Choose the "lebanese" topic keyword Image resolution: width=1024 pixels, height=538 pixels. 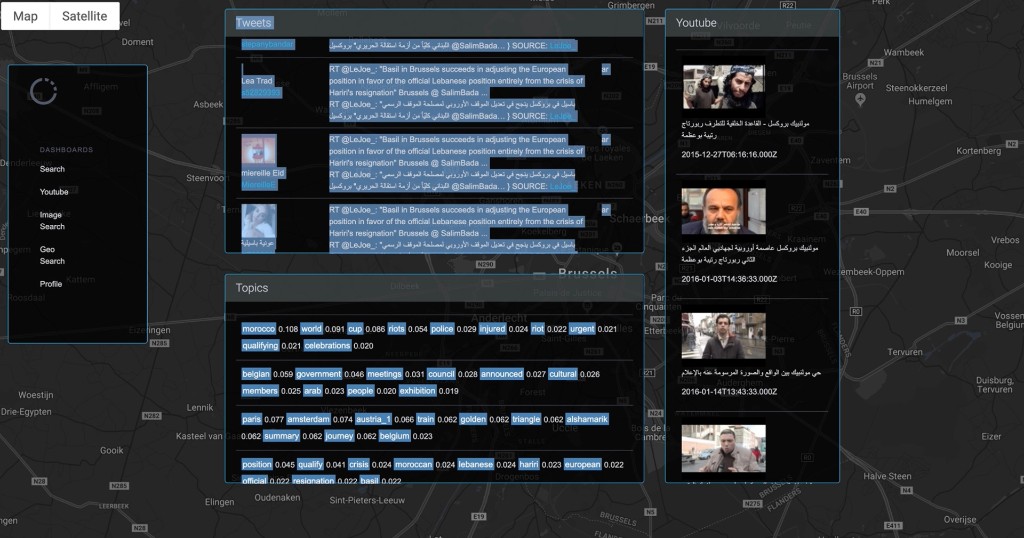pyautogui.click(x=475, y=464)
